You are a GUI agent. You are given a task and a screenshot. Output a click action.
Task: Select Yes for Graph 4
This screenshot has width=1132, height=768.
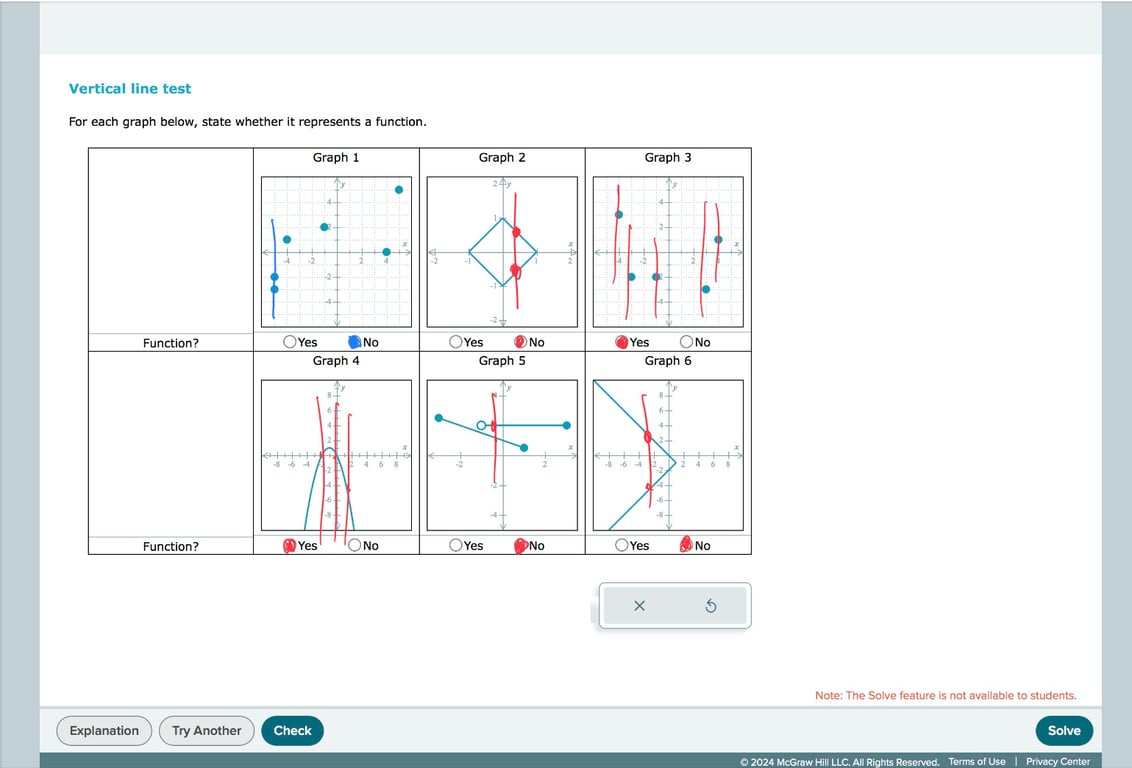[290, 546]
